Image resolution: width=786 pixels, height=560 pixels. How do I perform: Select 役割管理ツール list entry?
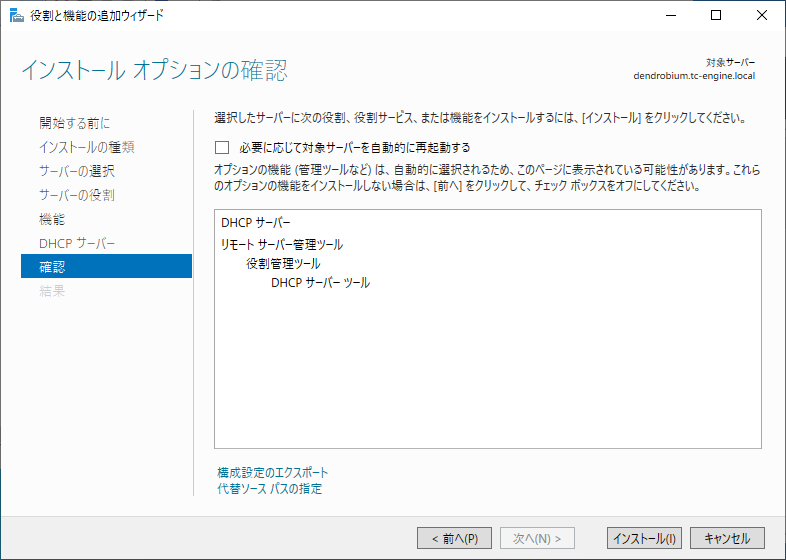pyautogui.click(x=283, y=264)
